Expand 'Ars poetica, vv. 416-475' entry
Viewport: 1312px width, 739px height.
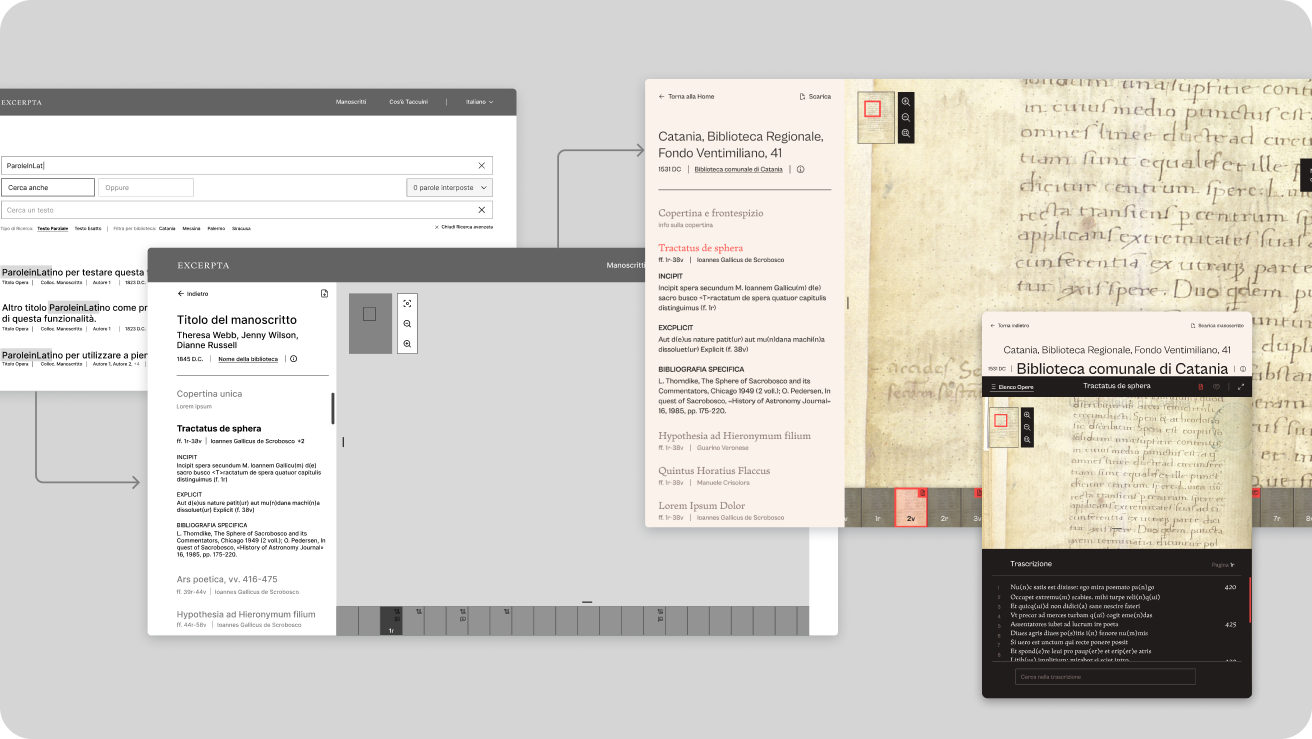[x=227, y=579]
